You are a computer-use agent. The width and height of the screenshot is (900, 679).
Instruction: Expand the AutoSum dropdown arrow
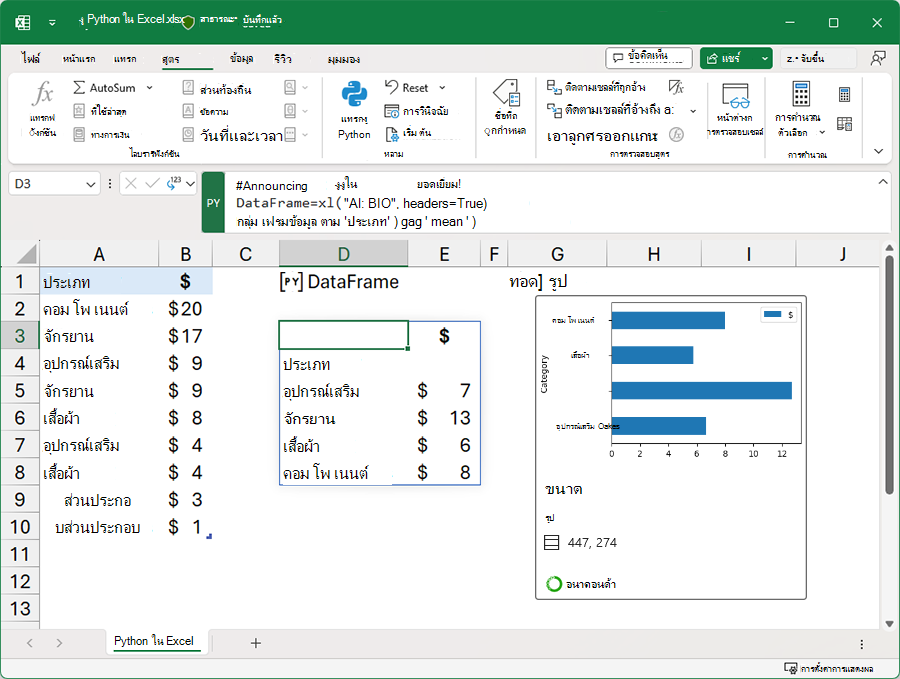tap(149, 88)
